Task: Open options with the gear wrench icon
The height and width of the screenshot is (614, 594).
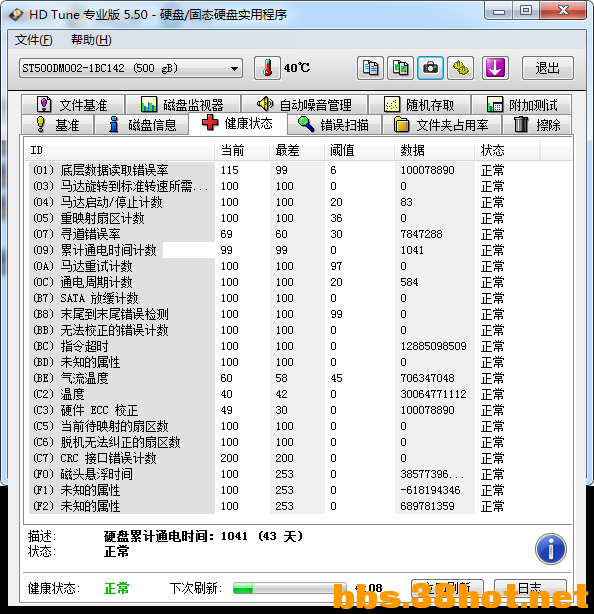Action: click(x=461, y=68)
